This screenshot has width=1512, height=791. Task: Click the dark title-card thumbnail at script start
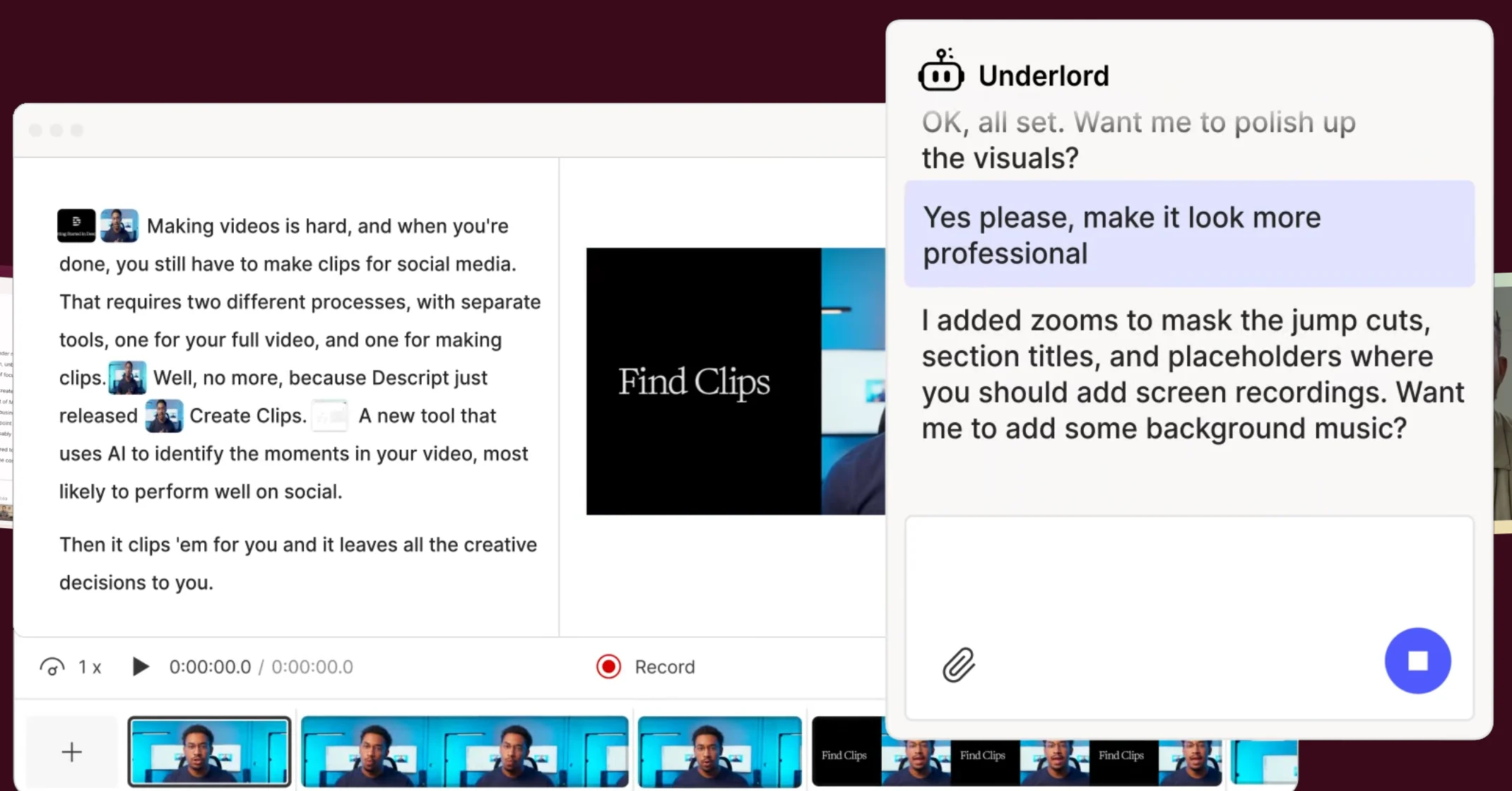[76, 225]
